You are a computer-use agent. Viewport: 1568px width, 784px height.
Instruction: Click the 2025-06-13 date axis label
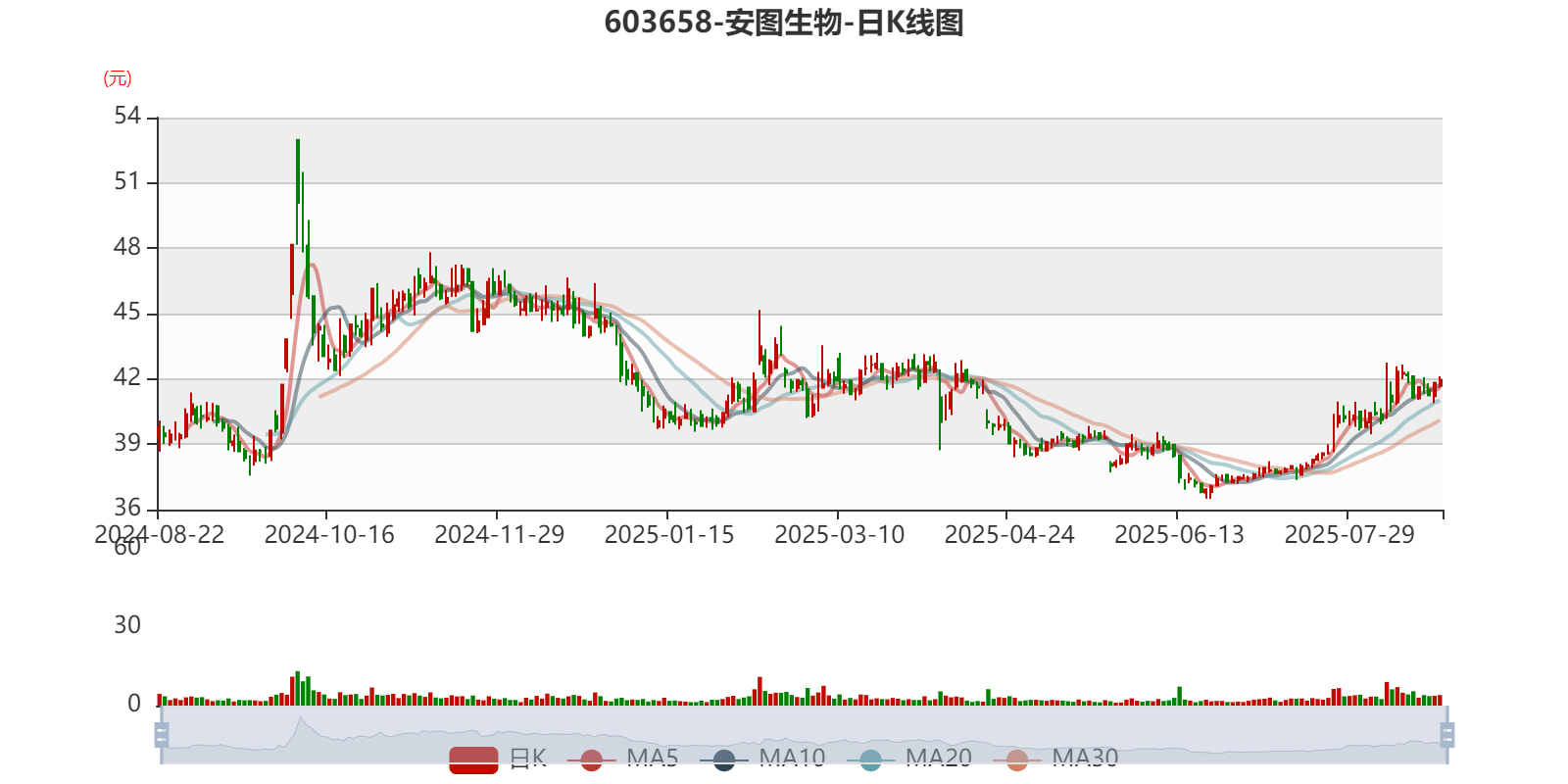[x=1180, y=535]
